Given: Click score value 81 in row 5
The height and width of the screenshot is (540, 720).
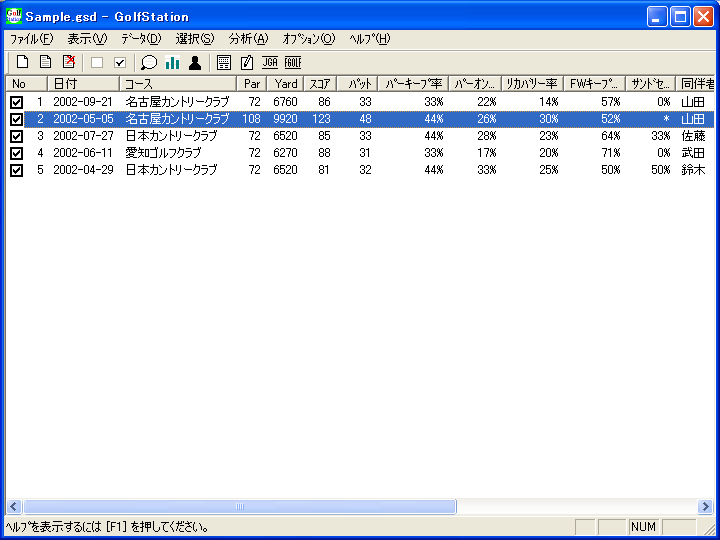Looking at the screenshot, I should point(324,170).
